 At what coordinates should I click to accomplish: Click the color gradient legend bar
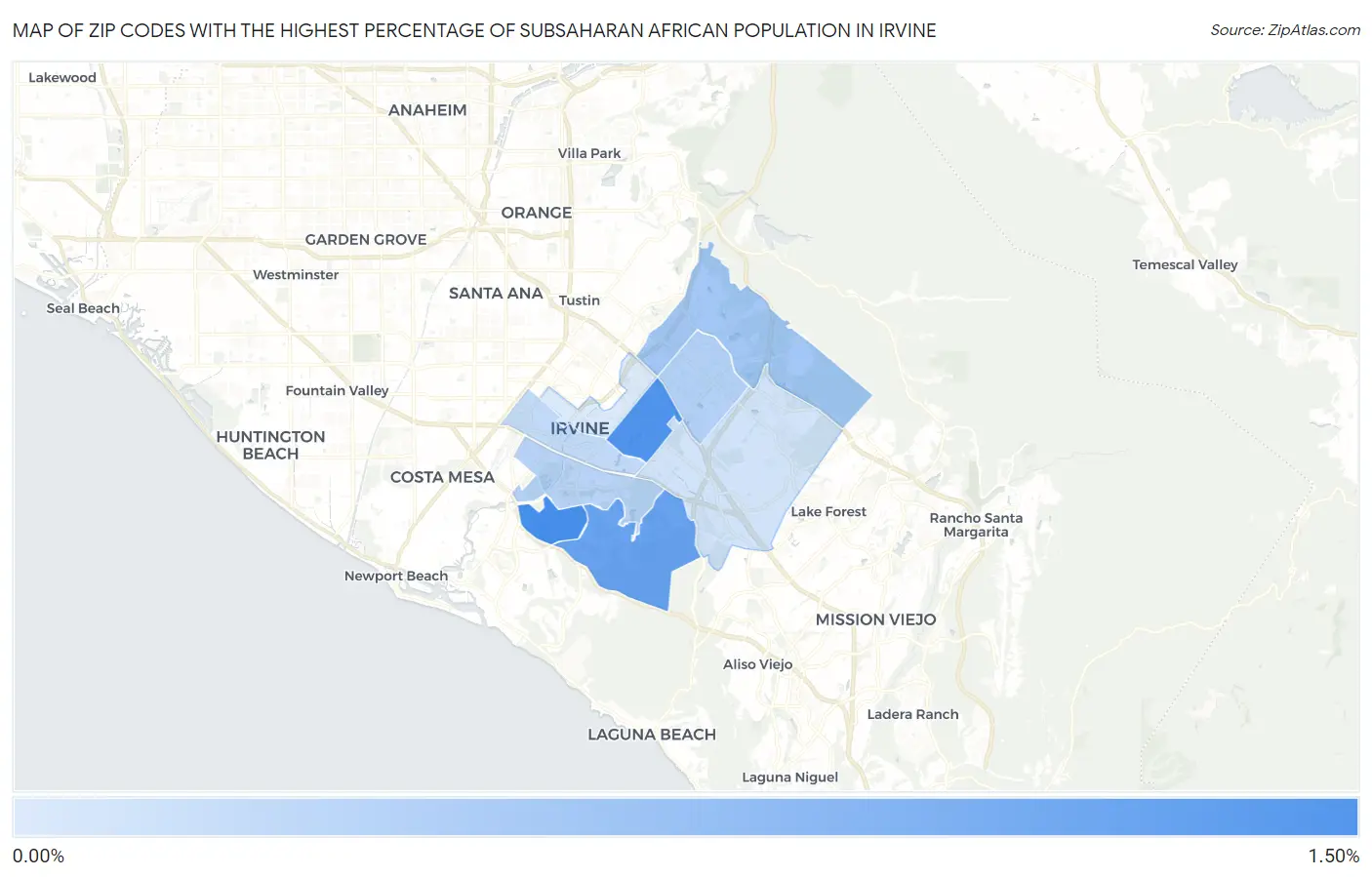[686, 817]
